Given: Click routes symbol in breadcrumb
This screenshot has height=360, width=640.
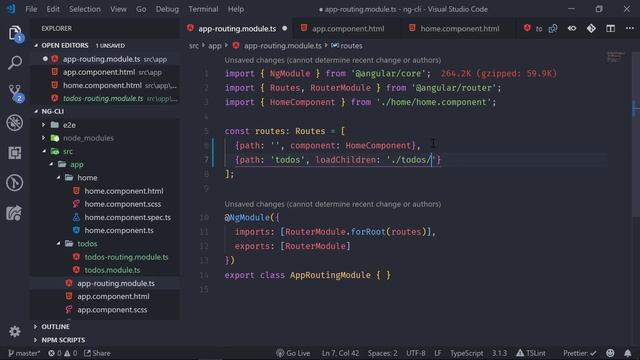Looking at the screenshot, I should click(347, 46).
